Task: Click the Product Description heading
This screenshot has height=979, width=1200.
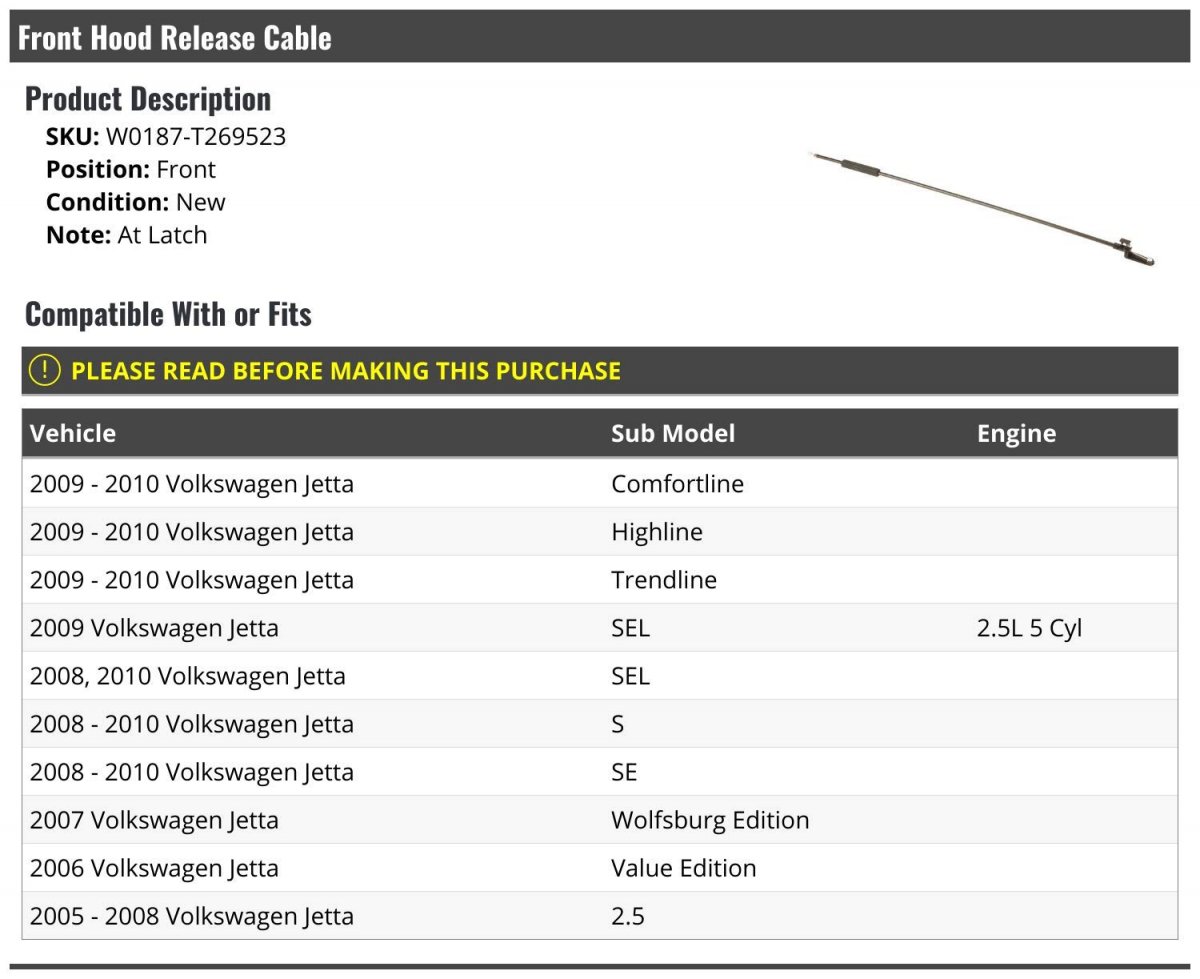Action: (x=148, y=99)
